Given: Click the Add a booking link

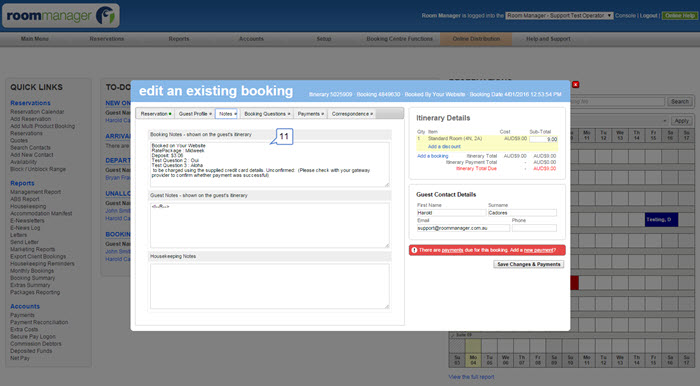Looking at the screenshot, I should click(432, 156).
